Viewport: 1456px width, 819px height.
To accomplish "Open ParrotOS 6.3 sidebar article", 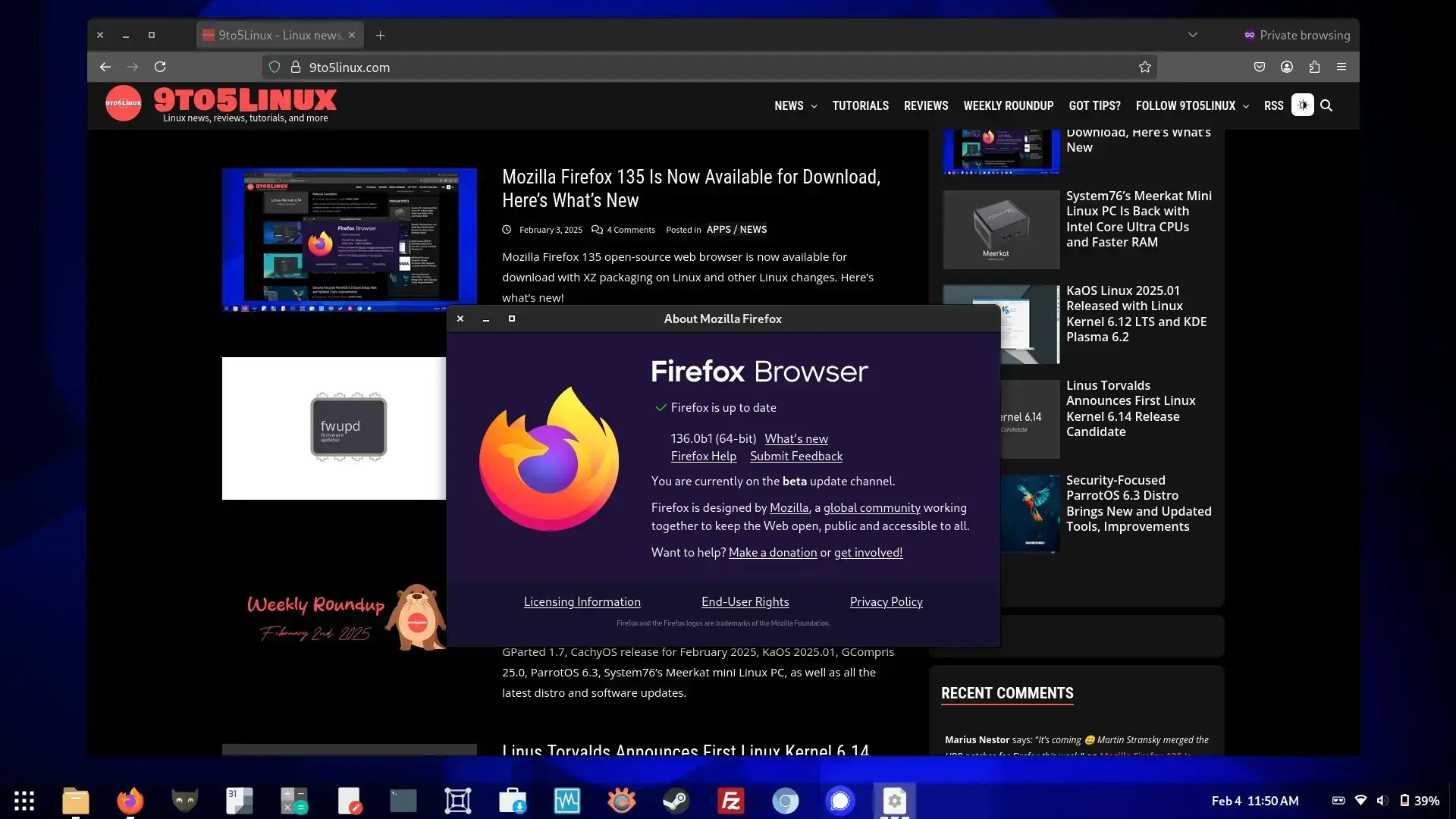I will [x=1139, y=504].
